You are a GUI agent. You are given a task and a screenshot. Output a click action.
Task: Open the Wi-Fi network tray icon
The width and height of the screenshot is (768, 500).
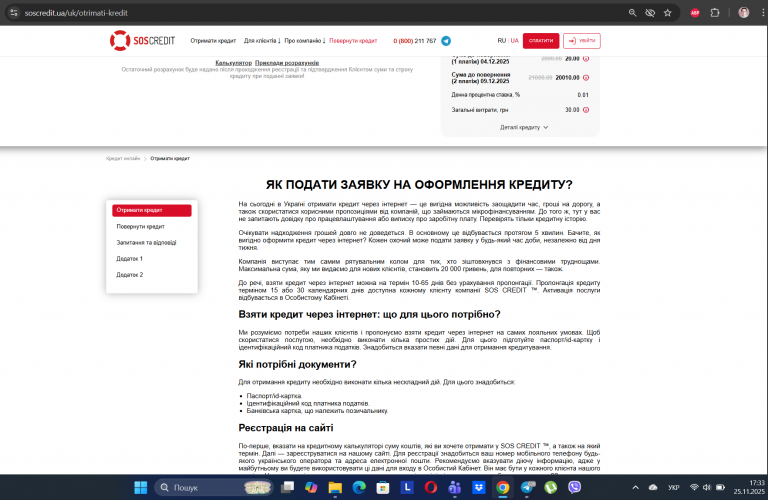[x=694, y=487]
